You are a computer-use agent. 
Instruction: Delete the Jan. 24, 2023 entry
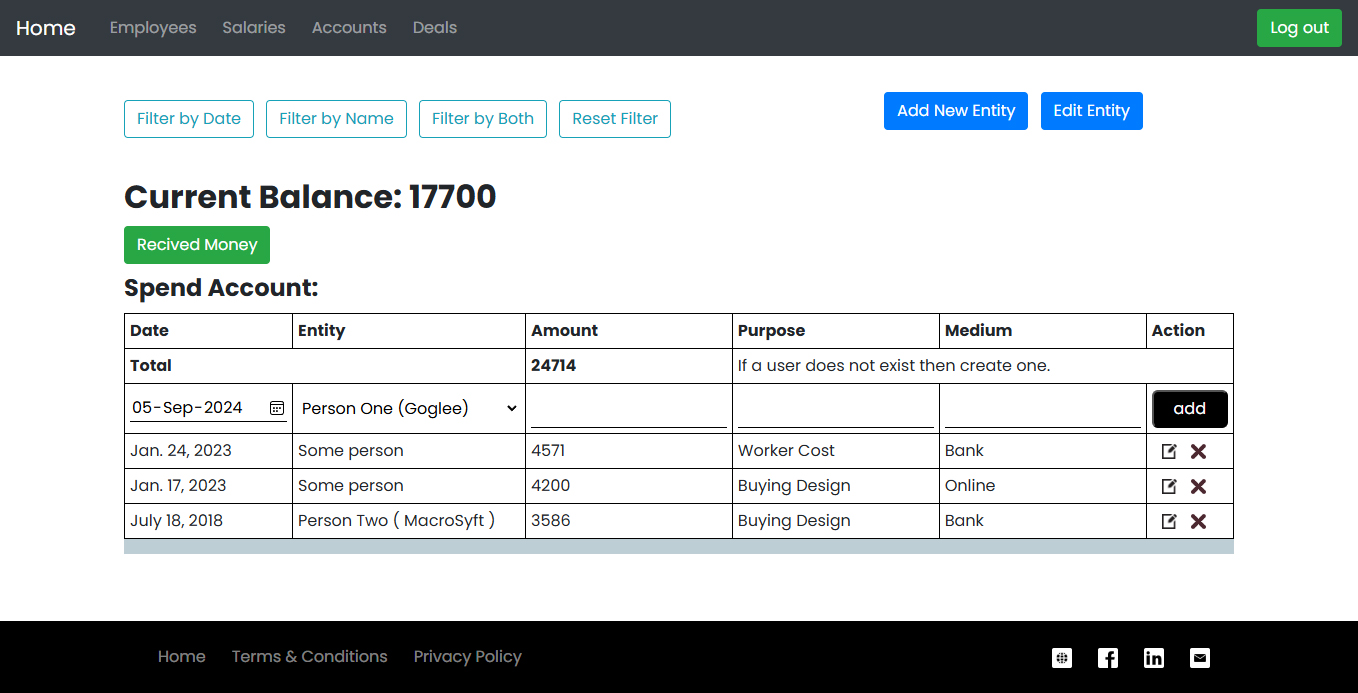[x=1198, y=451]
